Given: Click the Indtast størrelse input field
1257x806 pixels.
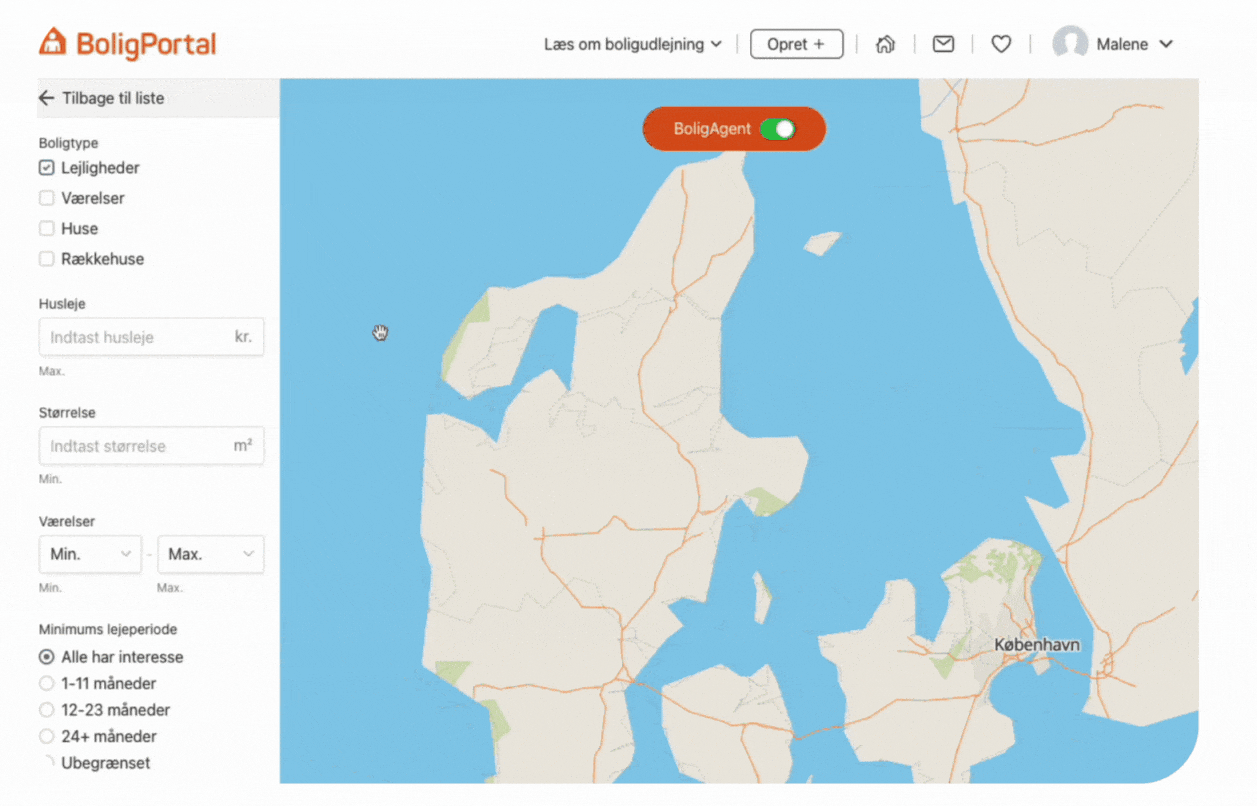Looking at the screenshot, I should pyautogui.click(x=151, y=446).
